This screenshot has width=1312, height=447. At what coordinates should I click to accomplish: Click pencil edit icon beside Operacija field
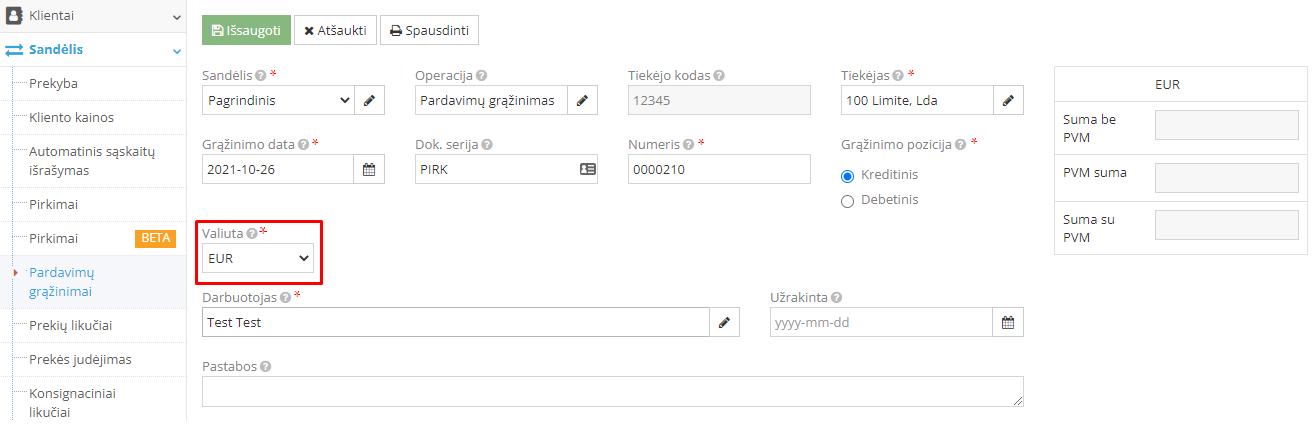pos(582,100)
